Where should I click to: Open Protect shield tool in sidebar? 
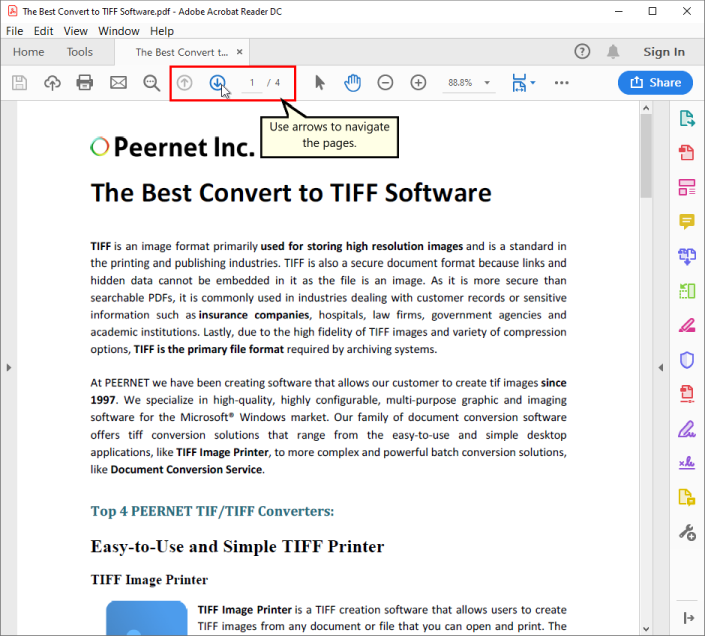pyautogui.click(x=687, y=360)
